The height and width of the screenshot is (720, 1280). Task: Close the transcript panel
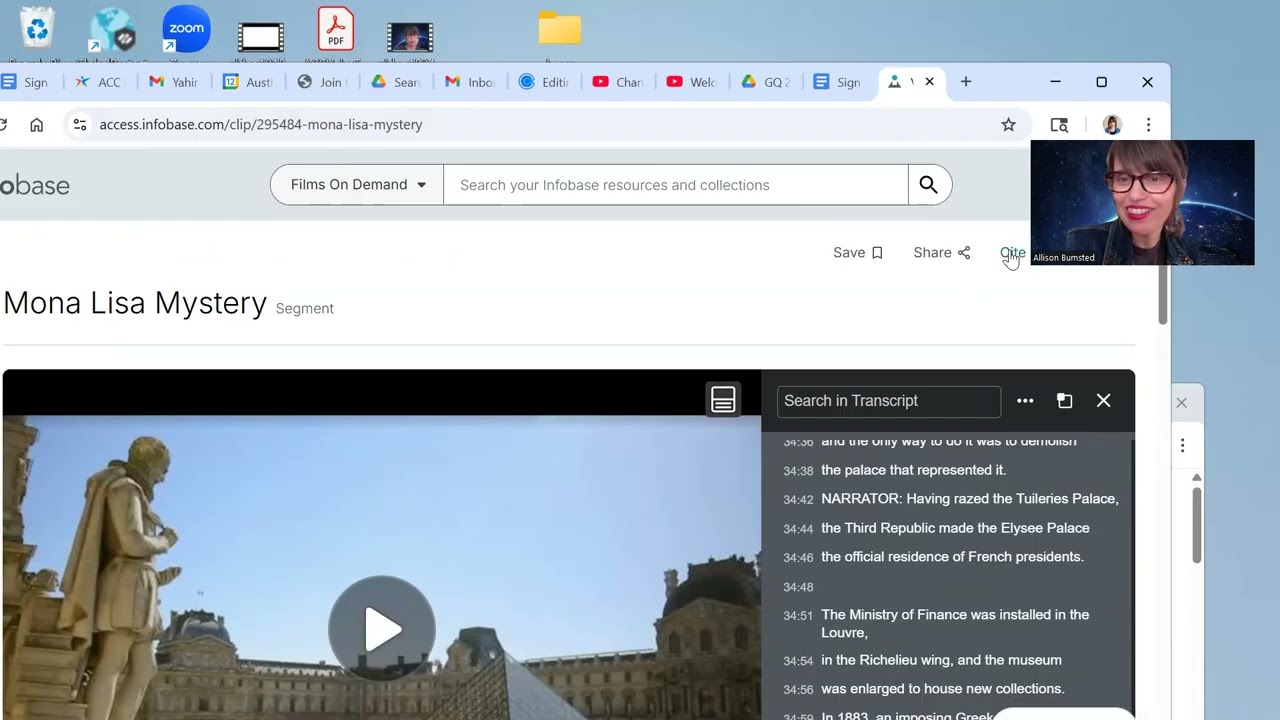point(1103,401)
